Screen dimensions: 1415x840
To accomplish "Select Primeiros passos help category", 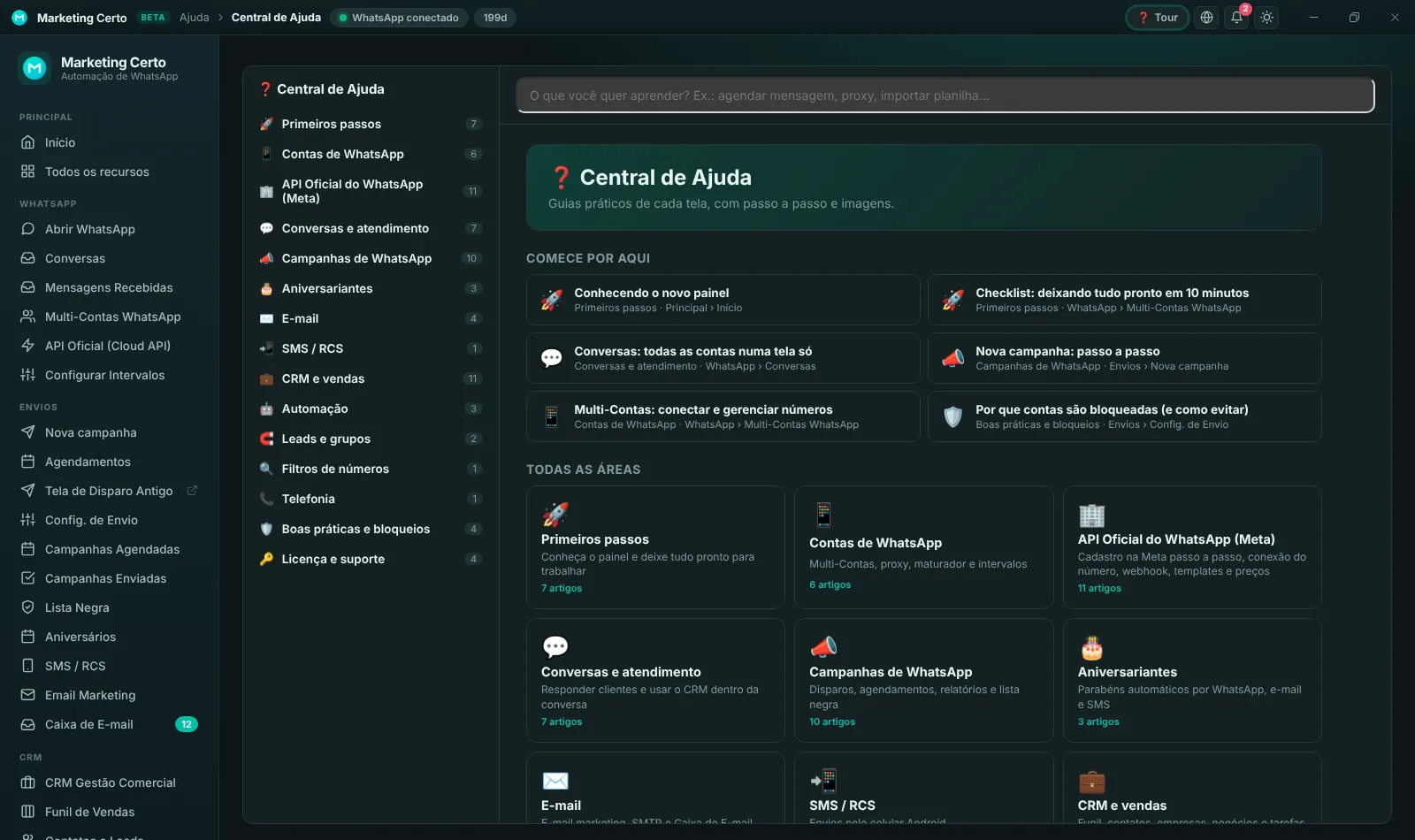I will click(x=371, y=124).
